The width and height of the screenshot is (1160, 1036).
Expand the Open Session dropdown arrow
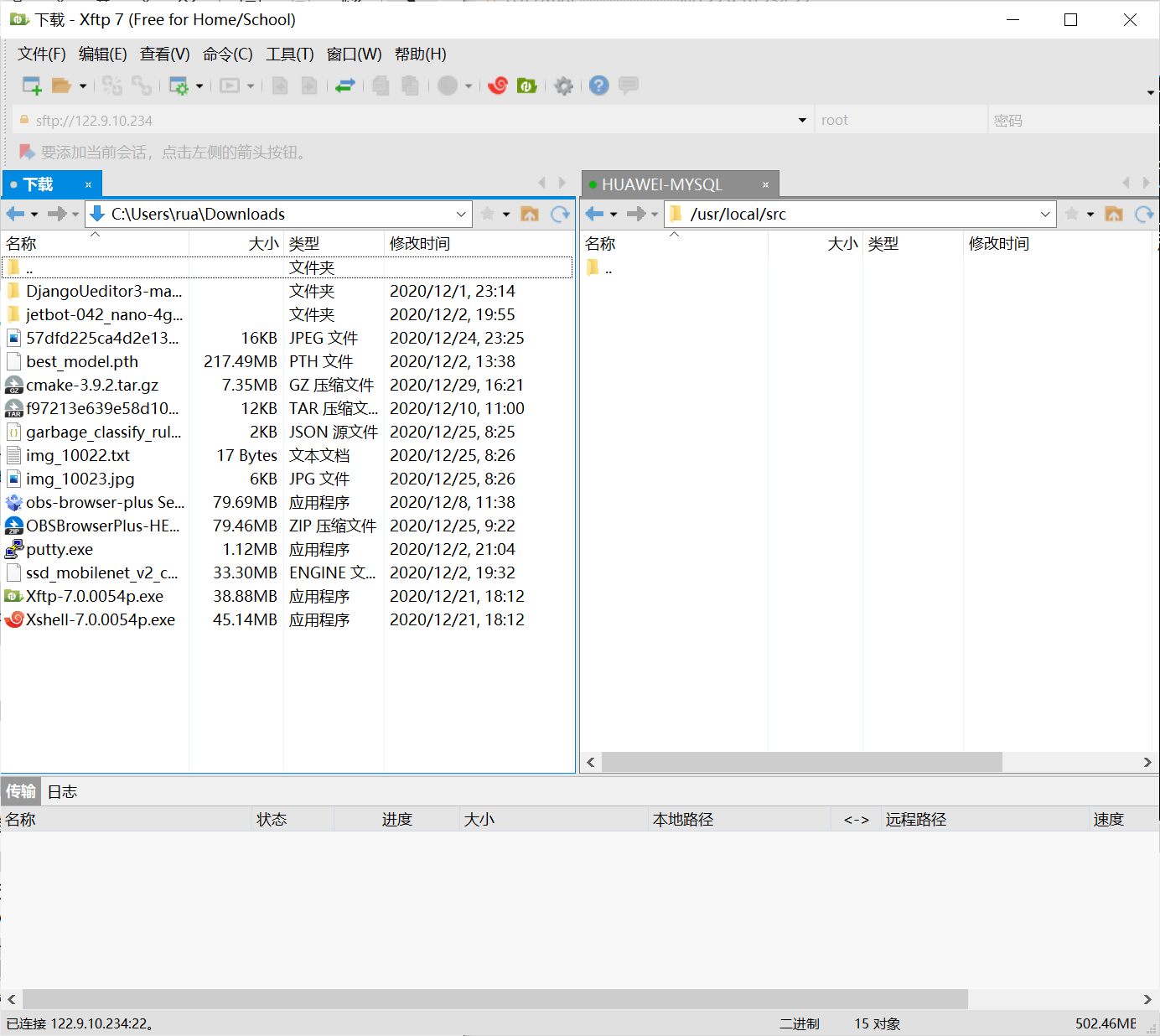coord(83,85)
